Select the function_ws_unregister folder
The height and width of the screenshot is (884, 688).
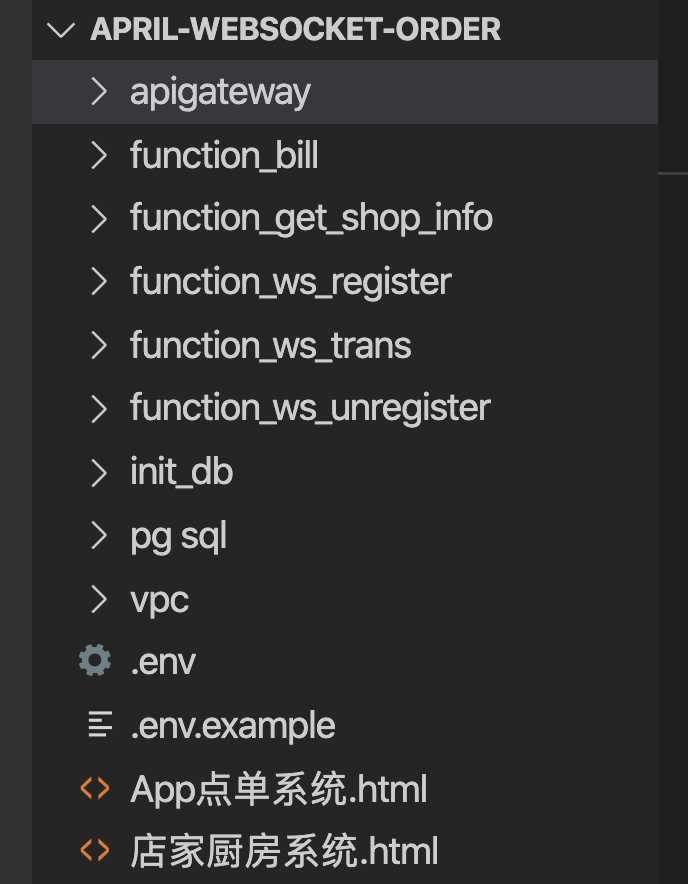(345, 408)
